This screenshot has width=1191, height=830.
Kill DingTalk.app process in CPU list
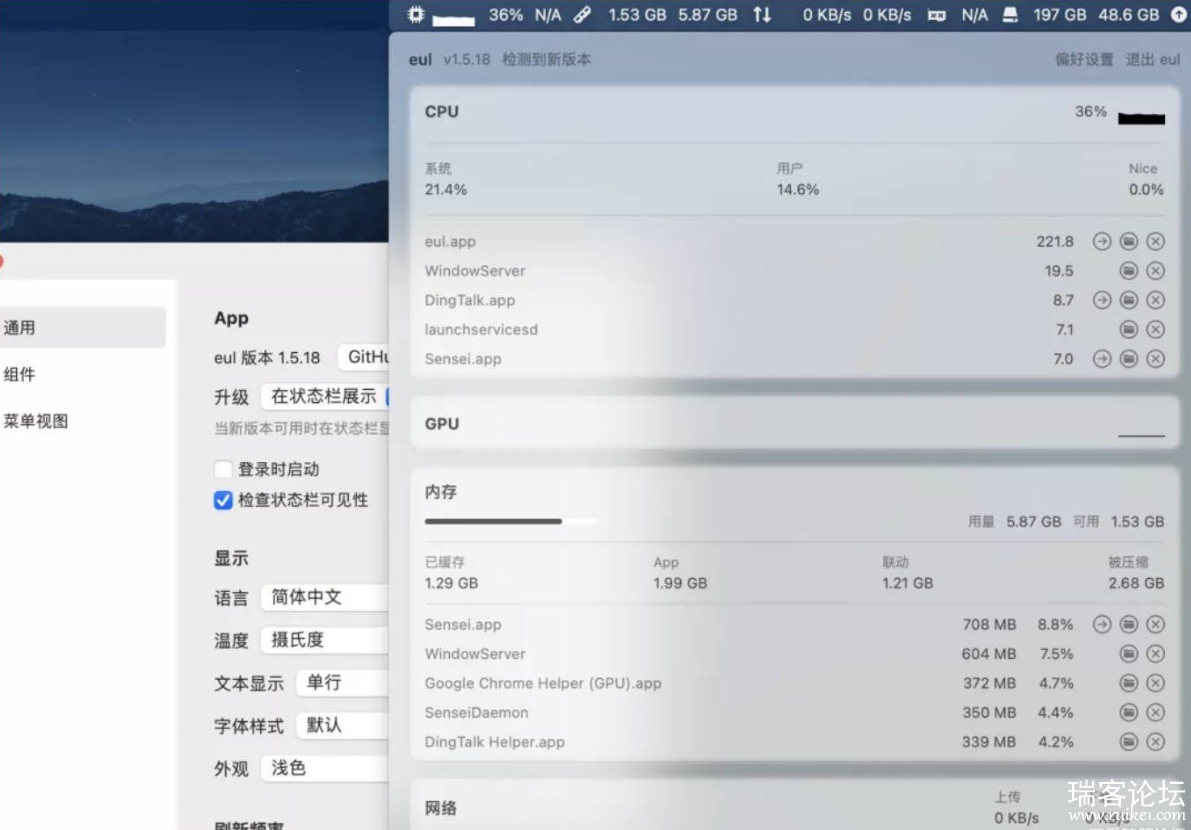point(1155,300)
